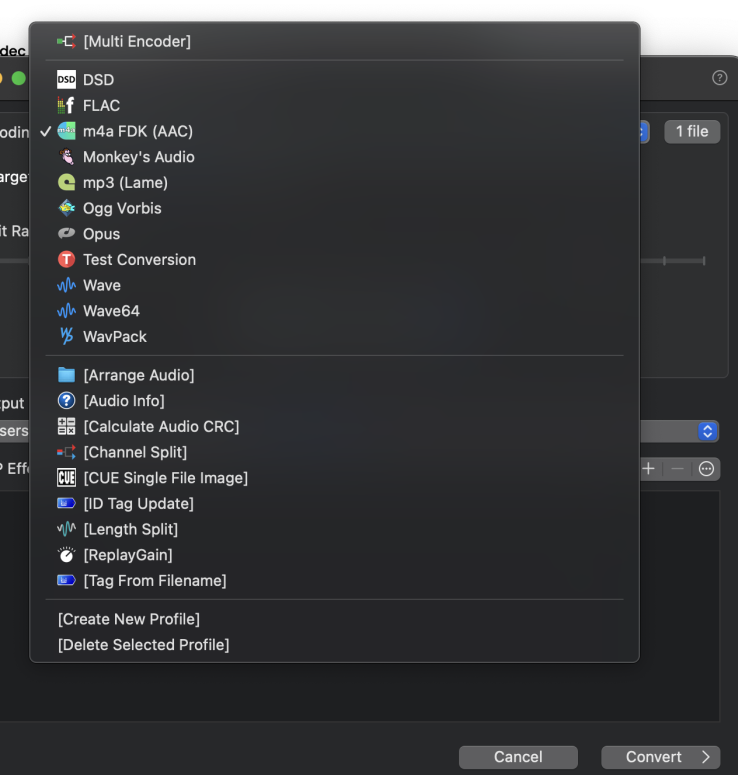Image resolution: width=738 pixels, height=775 pixels.
Task: Click the ID Tag Update tag icon
Action: click(x=66, y=504)
